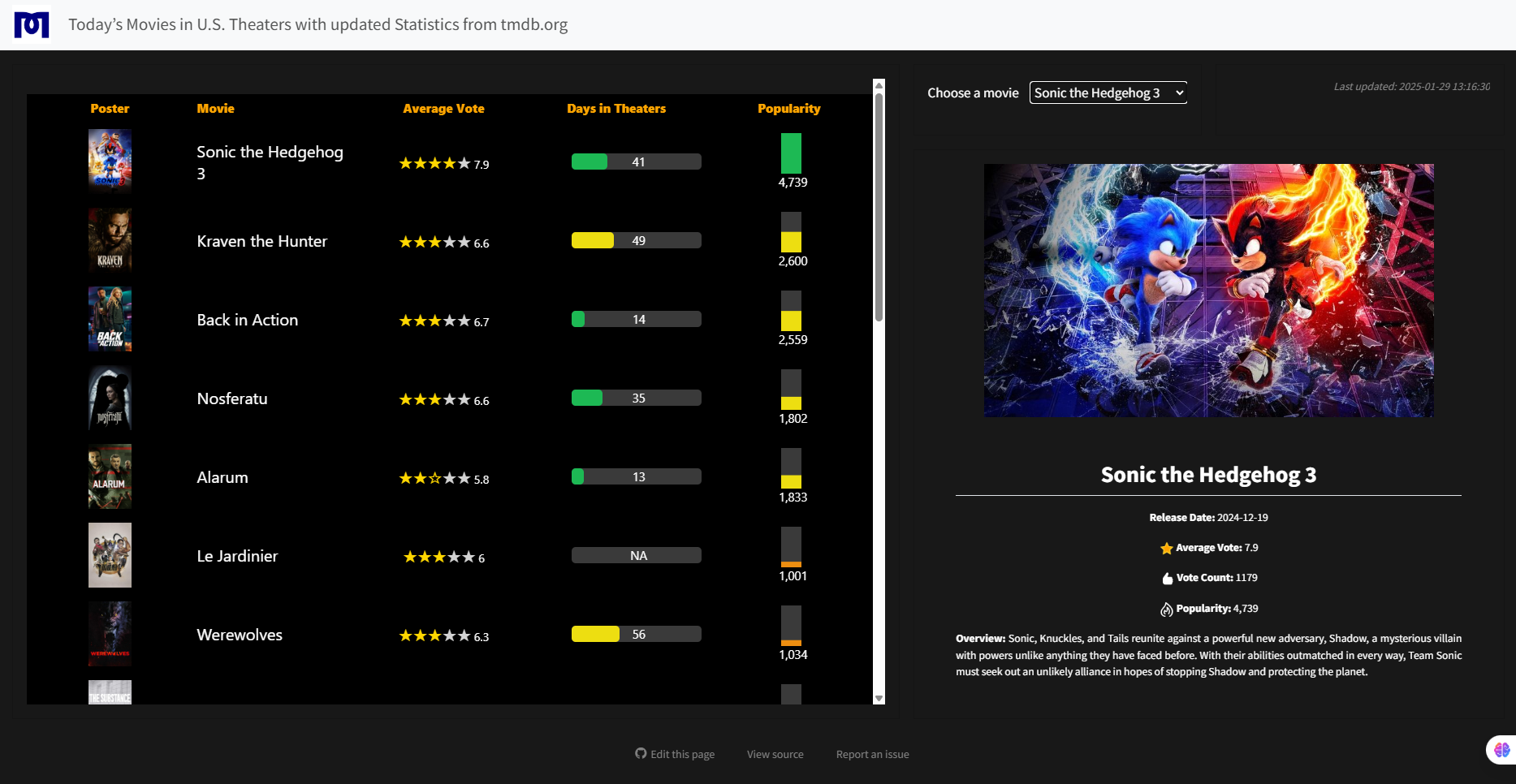This screenshot has width=1516, height=784.
Task: Select the Le Jardinier movie title
Action: (x=237, y=556)
